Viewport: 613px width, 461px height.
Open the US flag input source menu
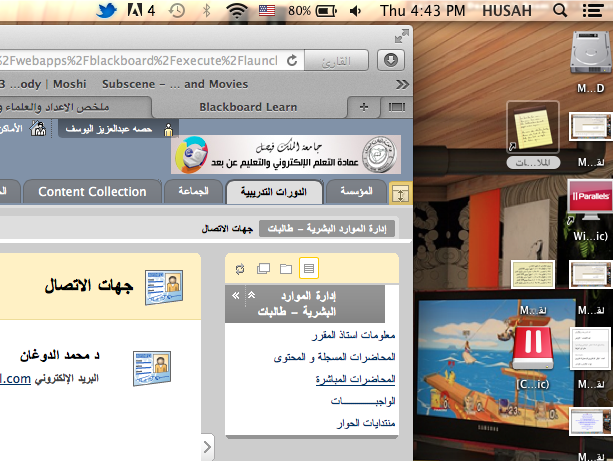[x=267, y=11]
